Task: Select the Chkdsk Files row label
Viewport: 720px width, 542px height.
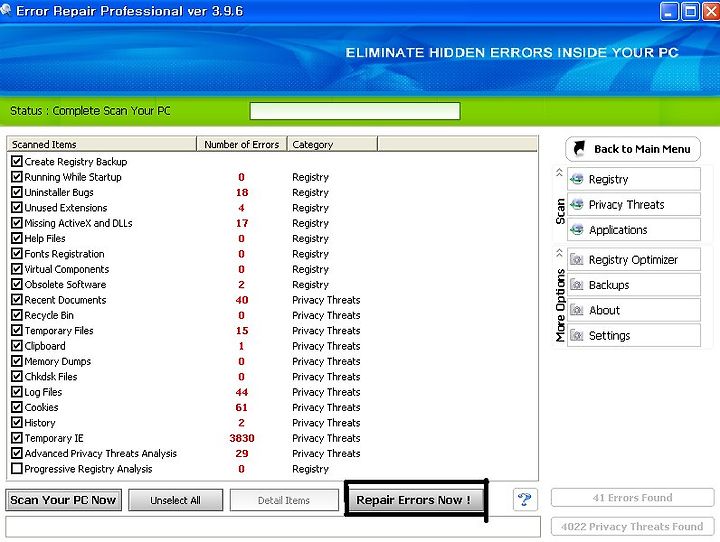Action: pyautogui.click(x=51, y=377)
